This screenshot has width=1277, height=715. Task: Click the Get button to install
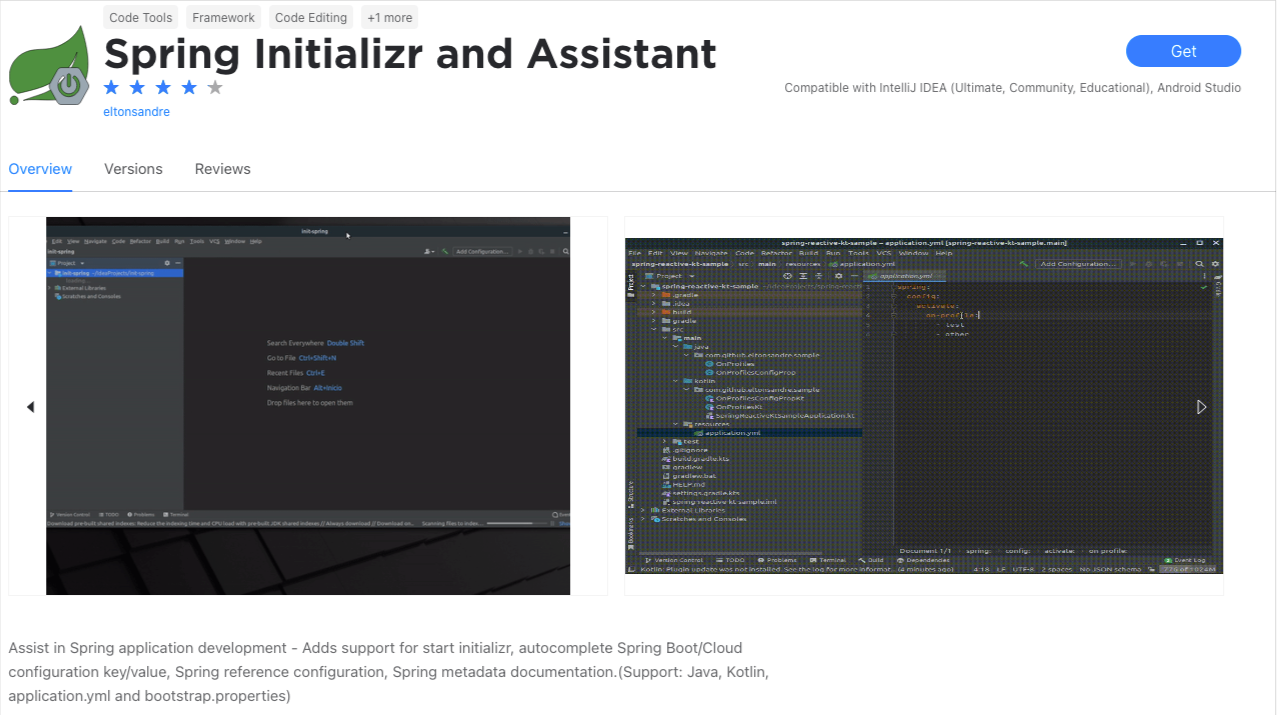pos(1183,51)
